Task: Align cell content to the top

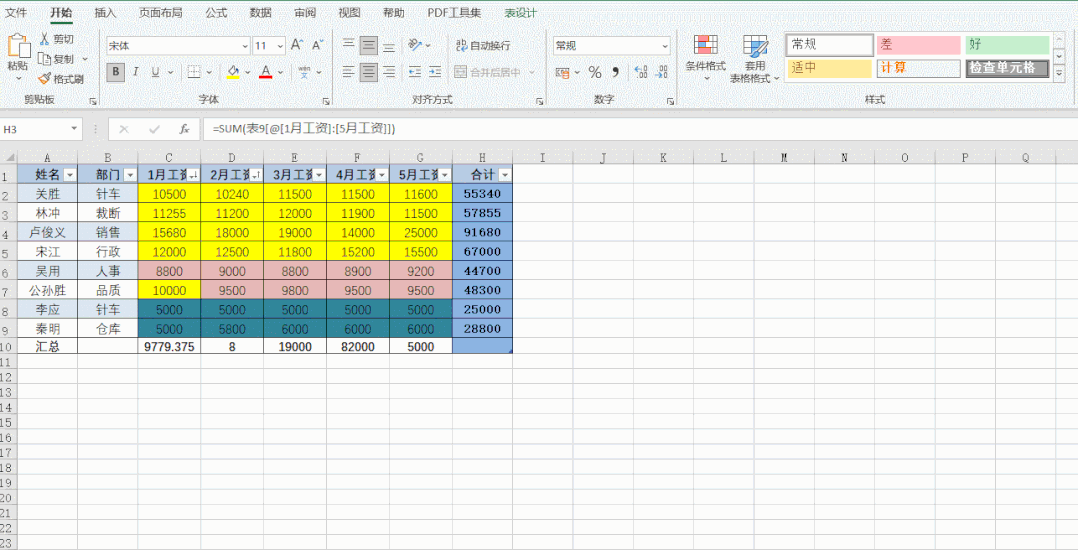Action: [349, 45]
